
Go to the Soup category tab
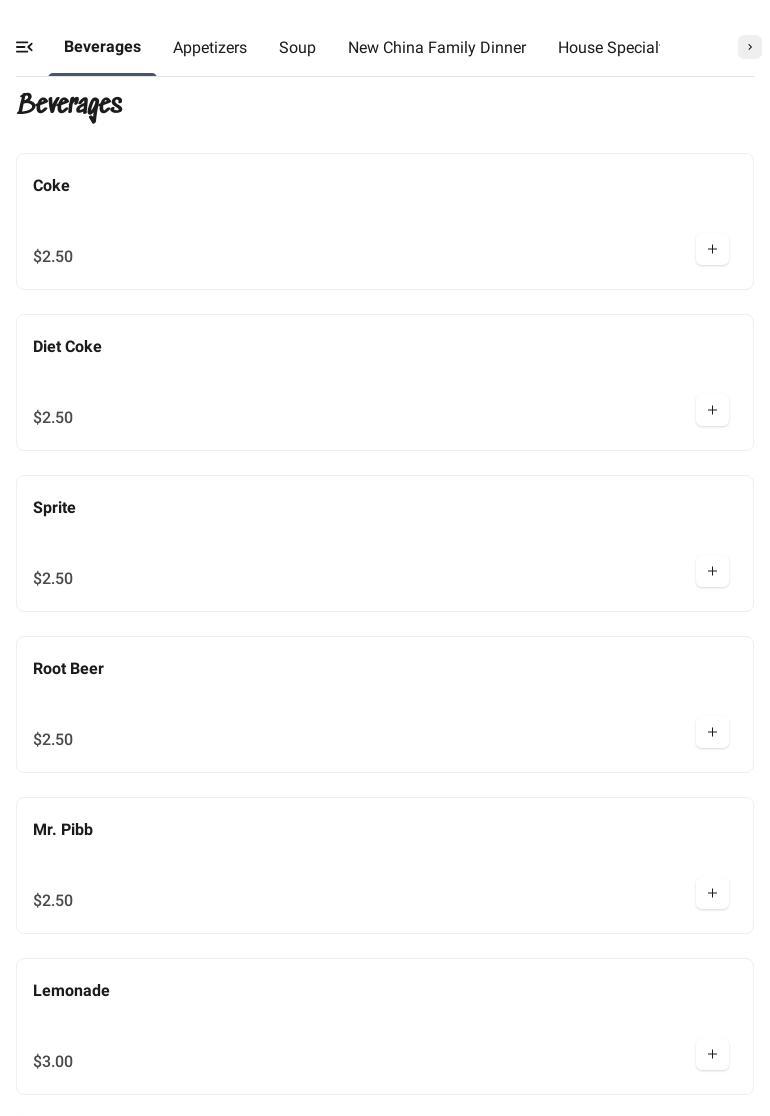tap(297, 48)
